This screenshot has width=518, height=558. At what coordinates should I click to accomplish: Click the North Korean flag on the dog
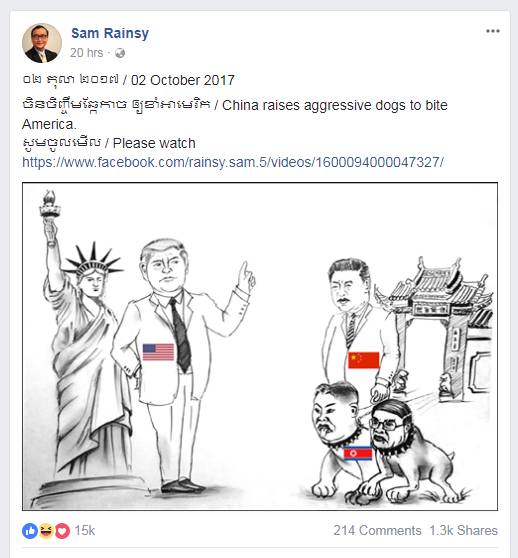358,453
